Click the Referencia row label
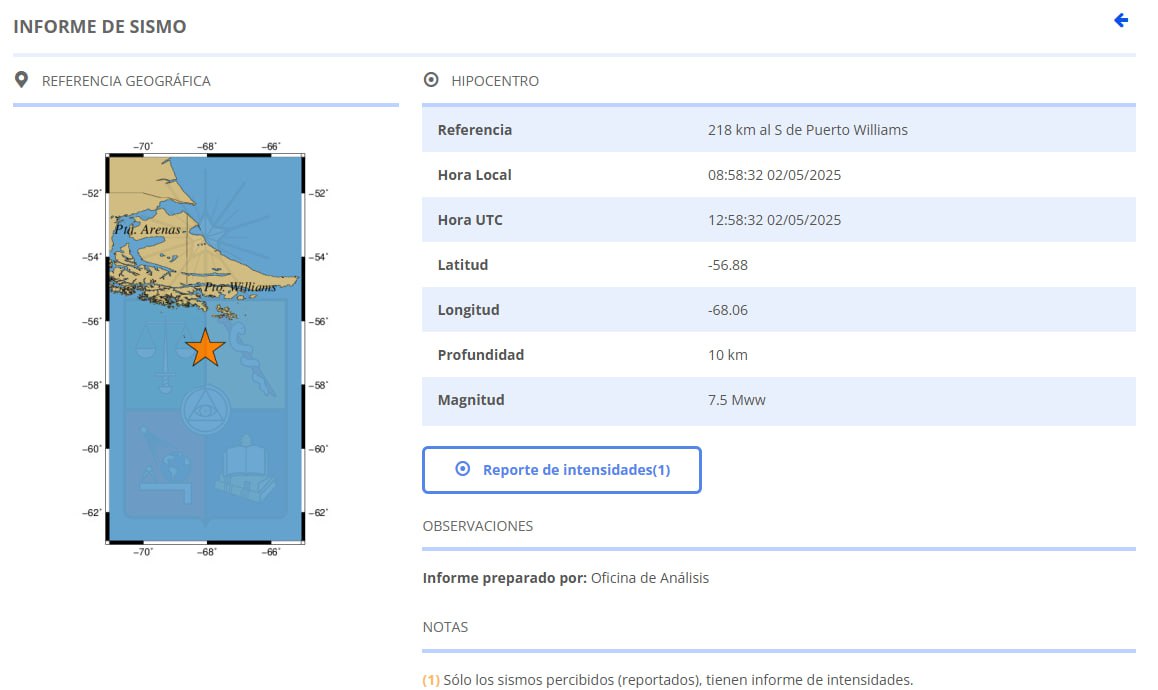This screenshot has width=1158, height=690. click(x=474, y=130)
